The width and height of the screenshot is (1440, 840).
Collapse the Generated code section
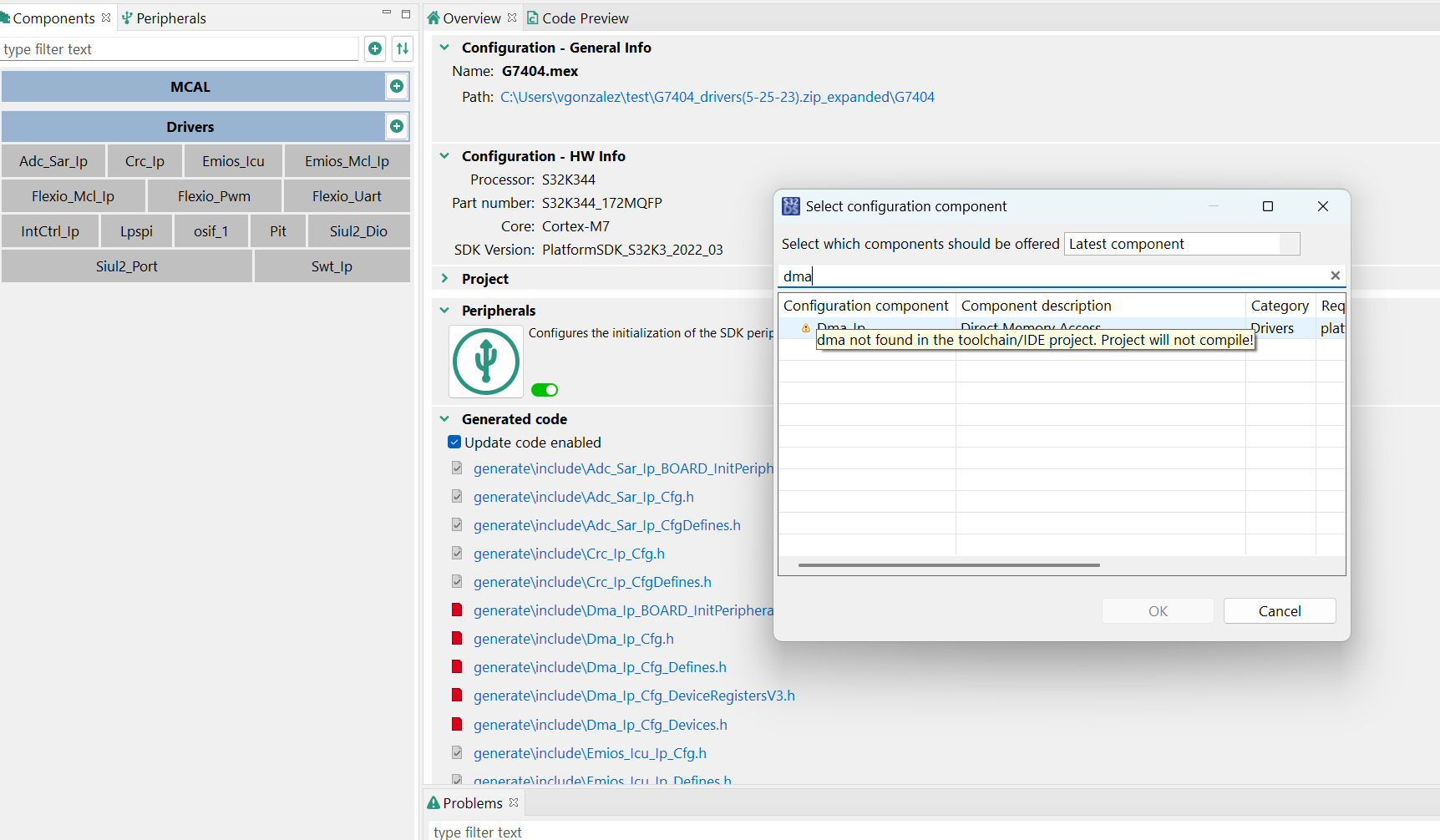[444, 419]
